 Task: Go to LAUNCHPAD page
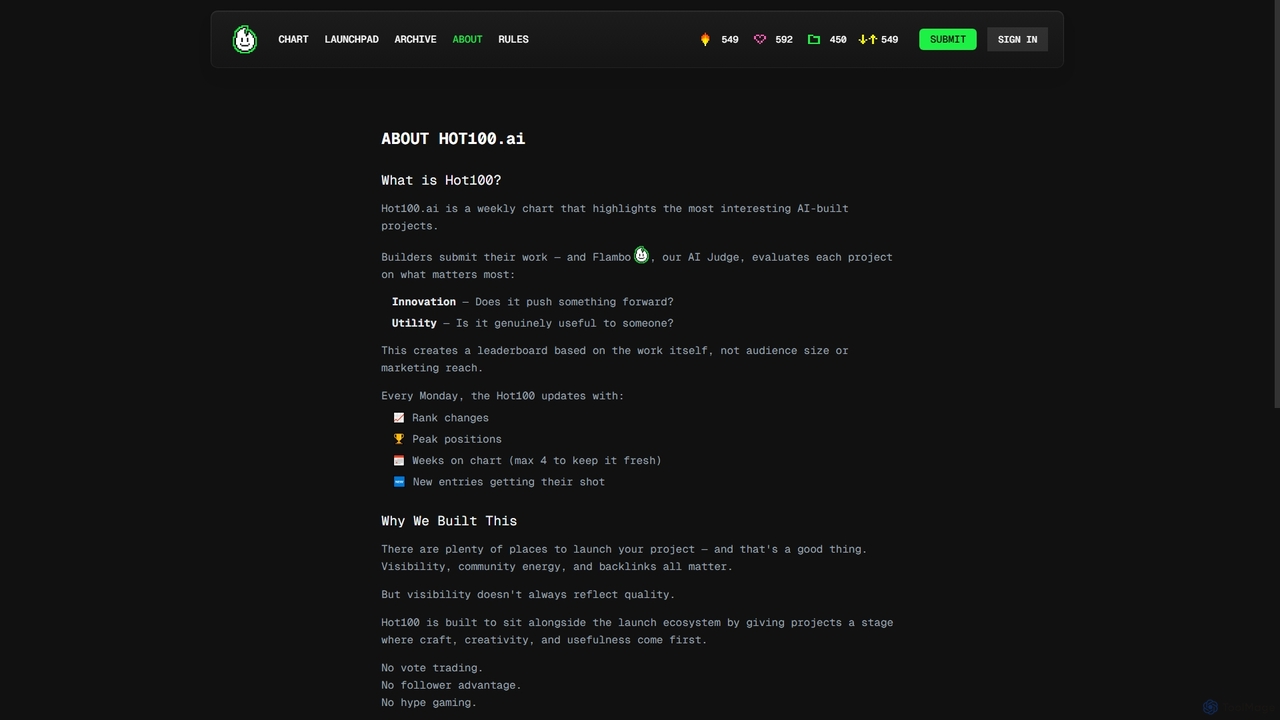coord(351,39)
